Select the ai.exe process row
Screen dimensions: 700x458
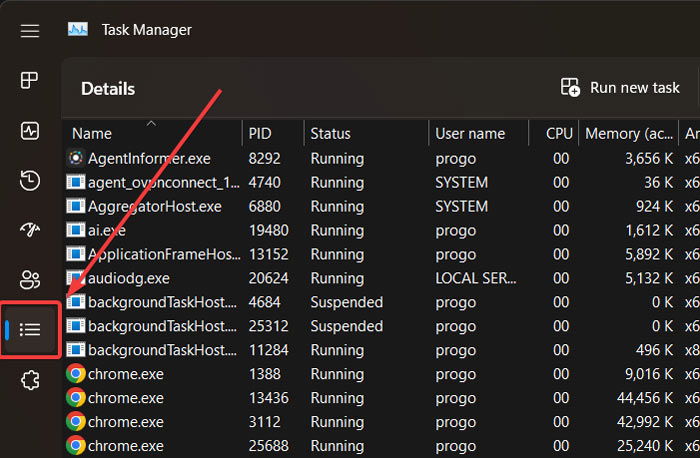click(107, 230)
